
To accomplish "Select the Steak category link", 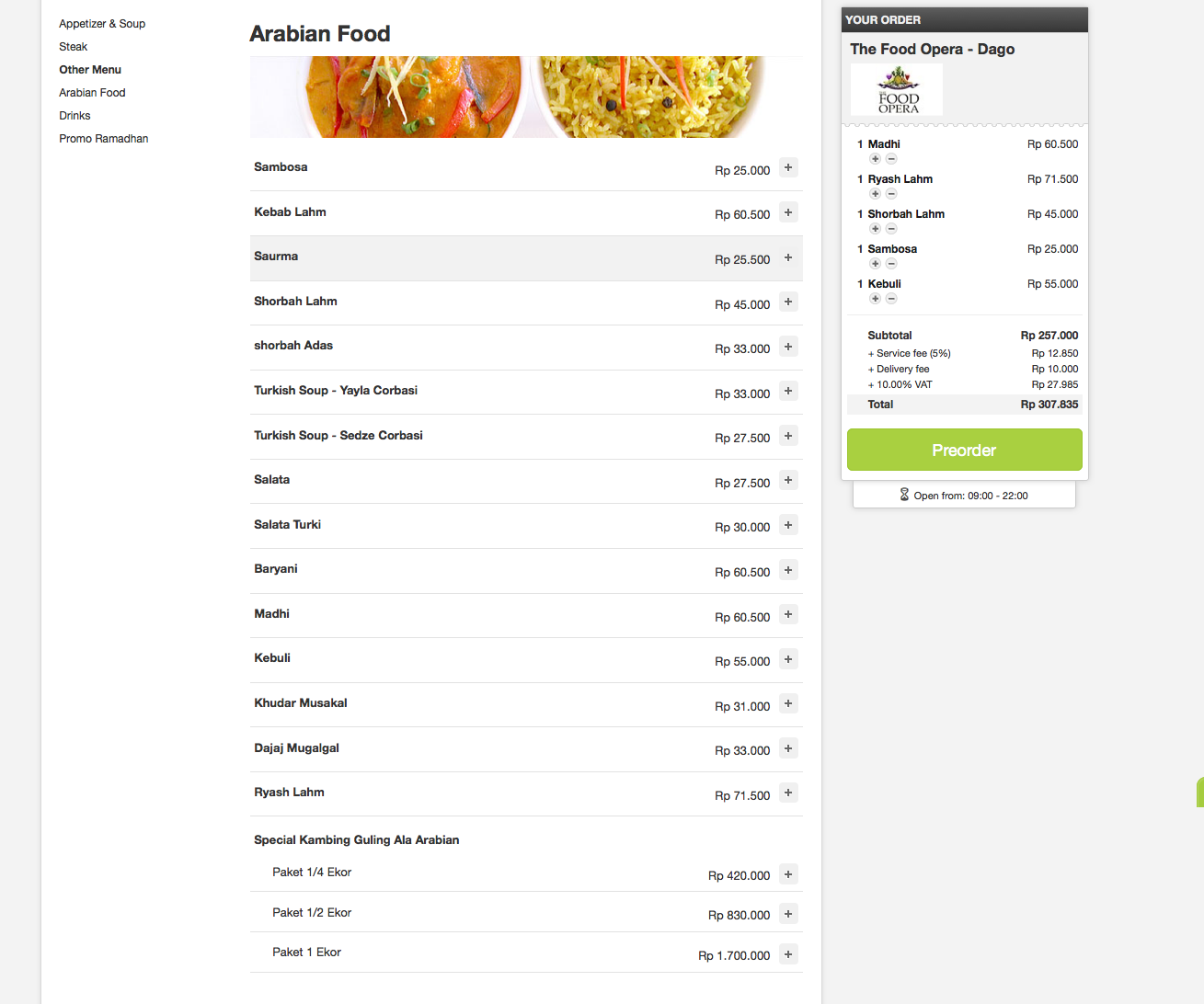I will (x=74, y=47).
